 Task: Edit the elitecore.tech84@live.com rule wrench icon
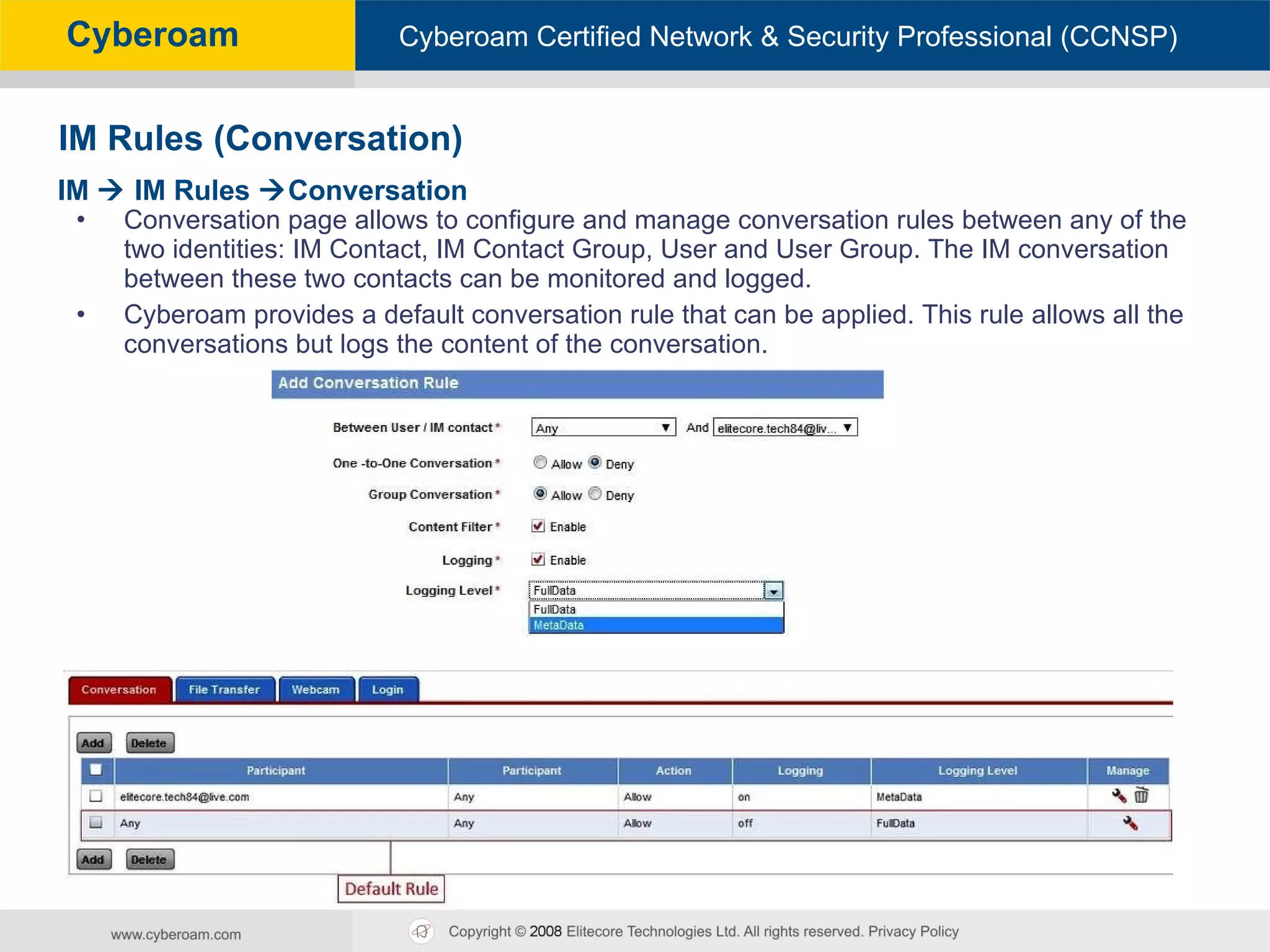[1119, 796]
